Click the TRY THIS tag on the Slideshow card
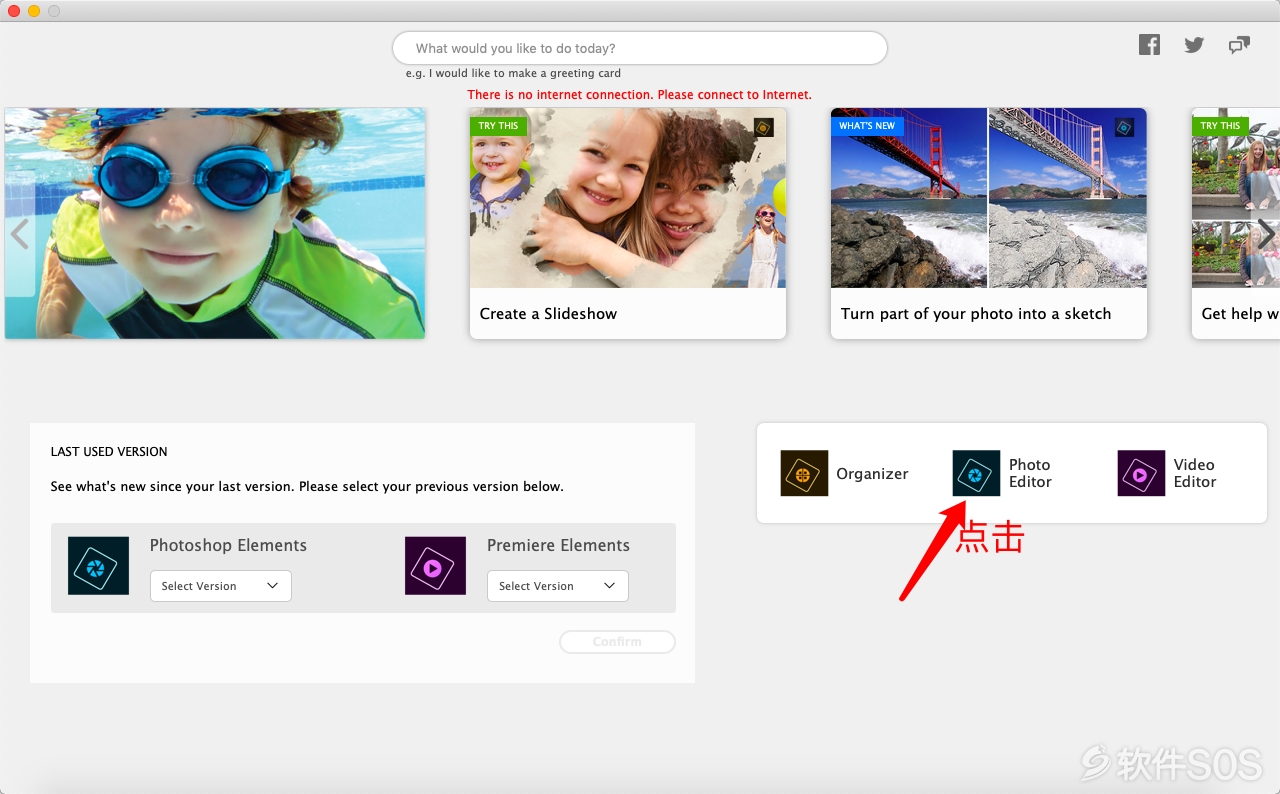Screen dimensions: 1280x794 [498, 126]
